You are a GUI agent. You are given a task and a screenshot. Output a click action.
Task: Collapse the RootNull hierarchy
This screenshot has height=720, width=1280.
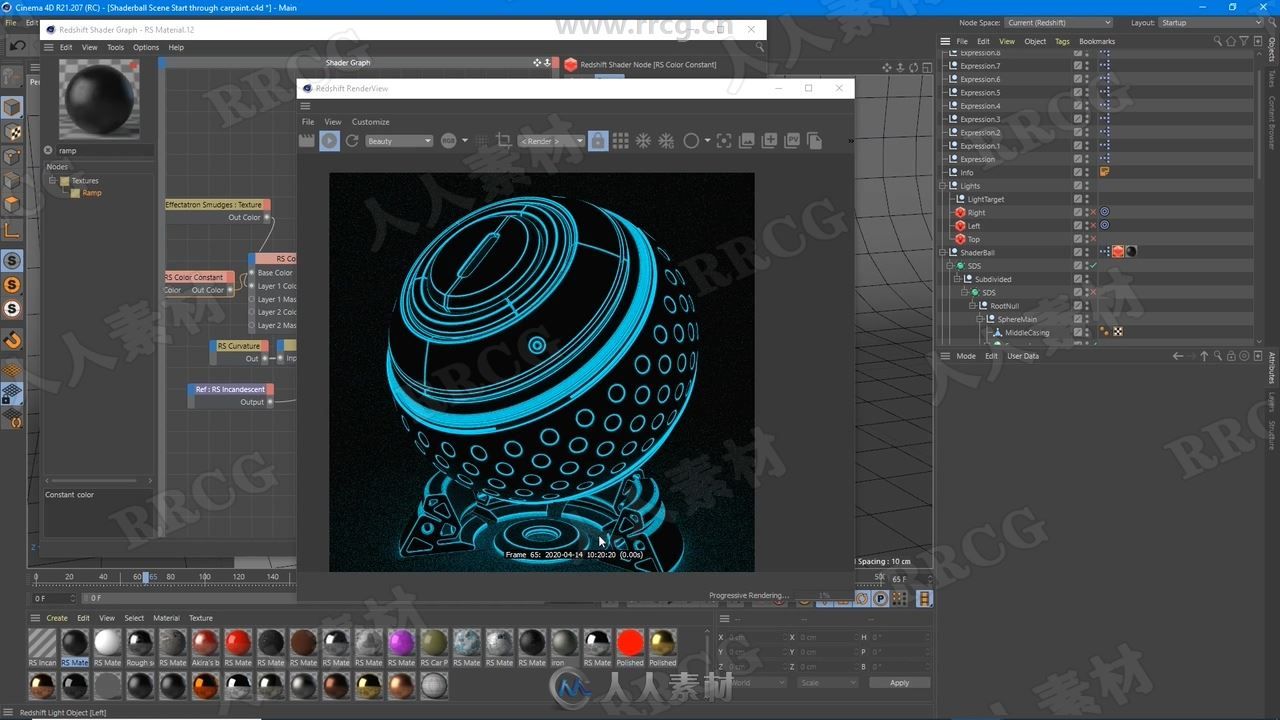971,306
